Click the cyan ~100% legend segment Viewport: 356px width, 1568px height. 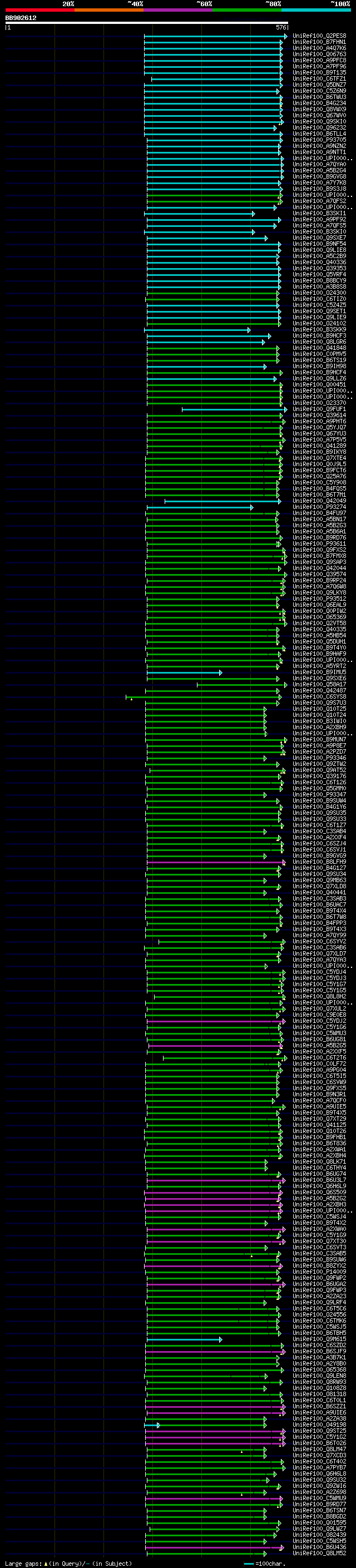[316, 10]
